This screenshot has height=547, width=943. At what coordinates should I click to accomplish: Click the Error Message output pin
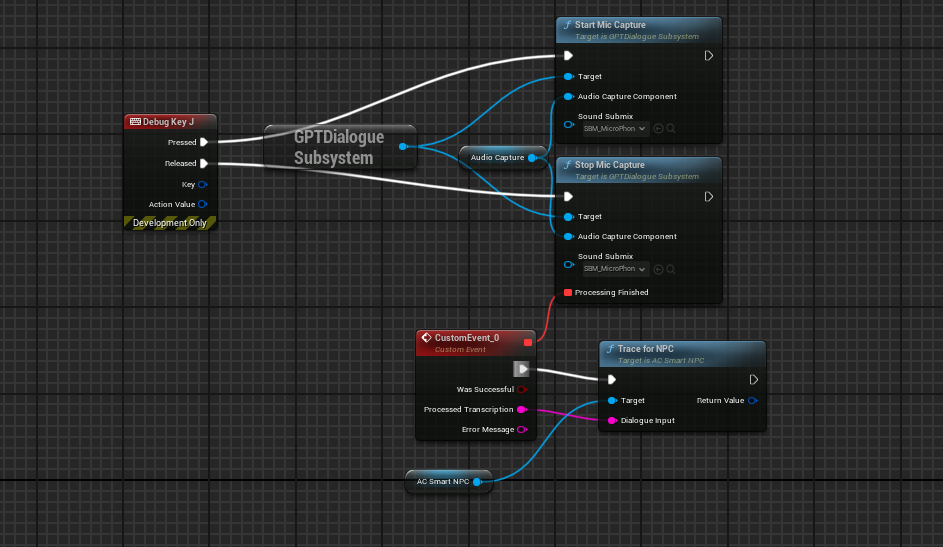[x=522, y=430]
